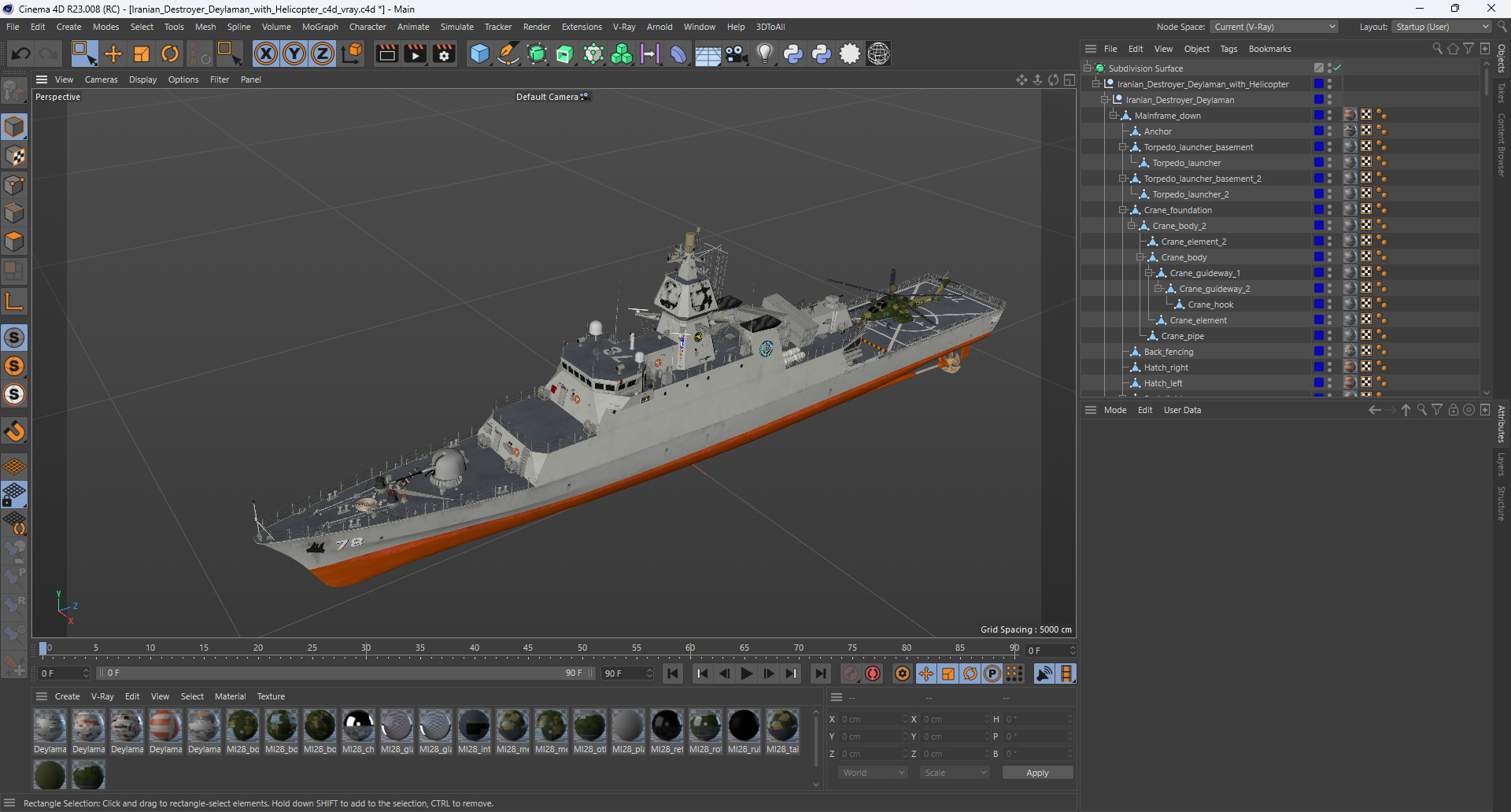
Task: Open Edit Render Settings icon
Action: tap(445, 54)
